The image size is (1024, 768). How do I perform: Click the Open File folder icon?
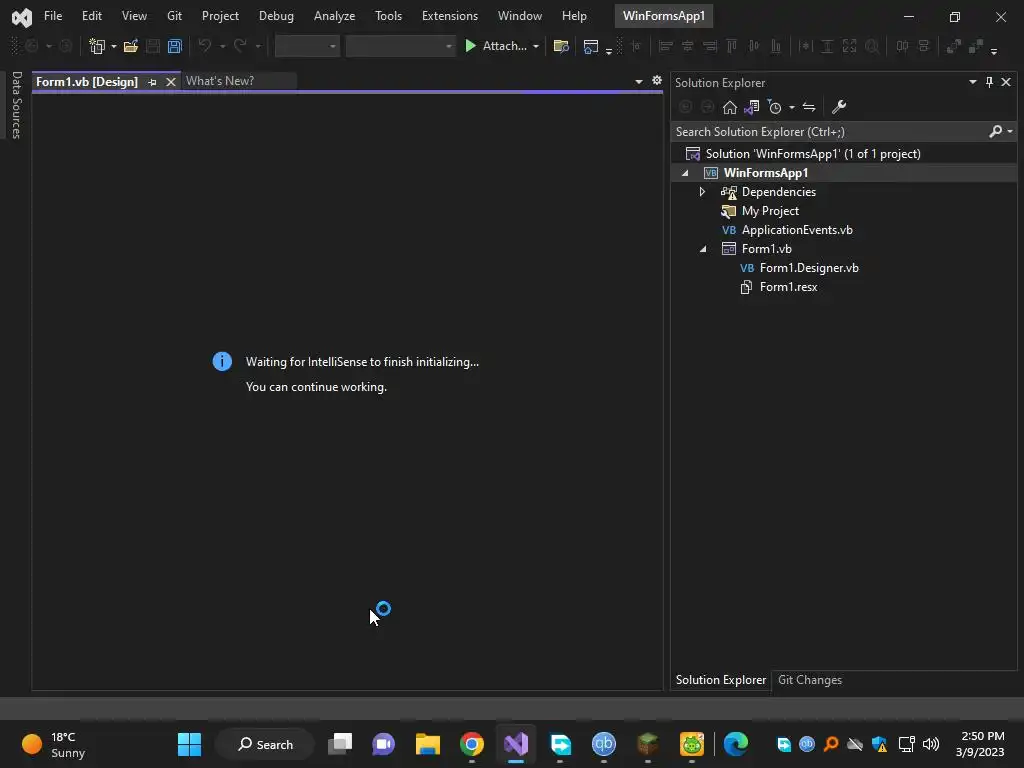point(131,46)
